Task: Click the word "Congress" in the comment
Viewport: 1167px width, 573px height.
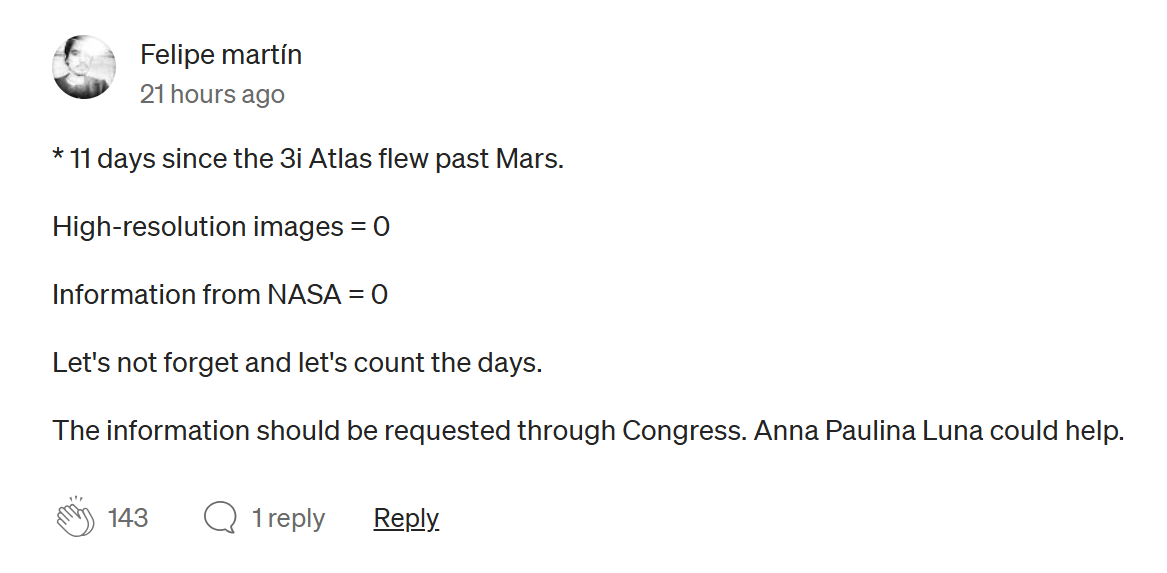Action: click(x=682, y=431)
